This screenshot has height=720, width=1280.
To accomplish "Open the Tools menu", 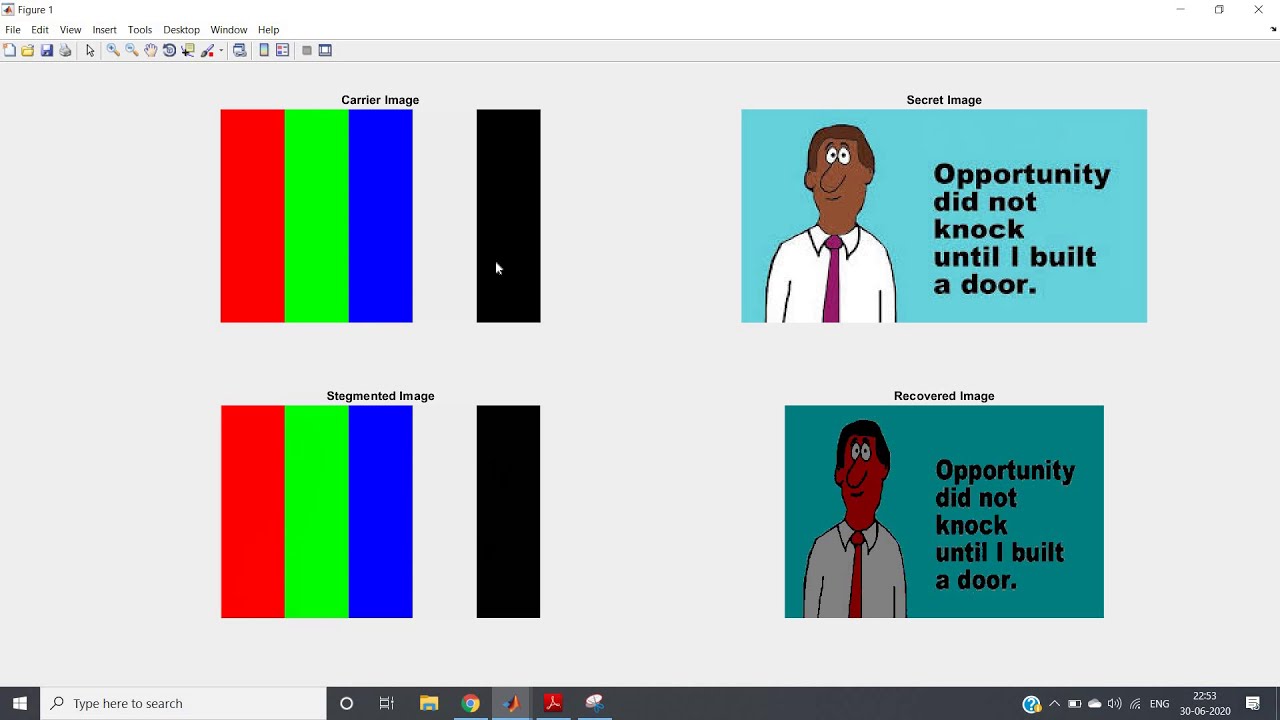I will coord(140,30).
